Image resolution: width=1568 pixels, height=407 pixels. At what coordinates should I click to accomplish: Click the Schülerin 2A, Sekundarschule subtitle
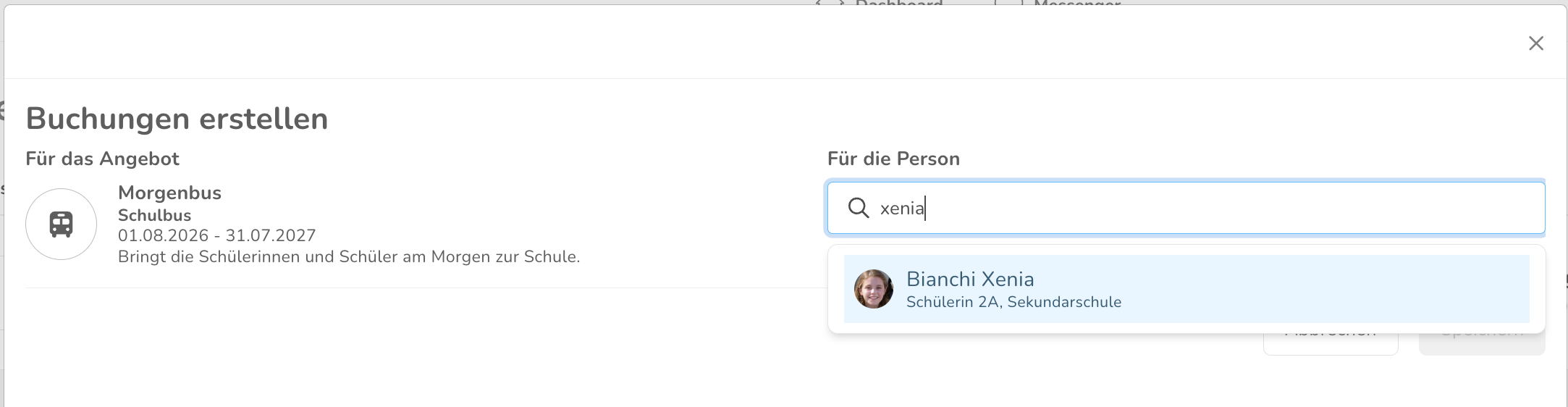pyautogui.click(x=1013, y=302)
